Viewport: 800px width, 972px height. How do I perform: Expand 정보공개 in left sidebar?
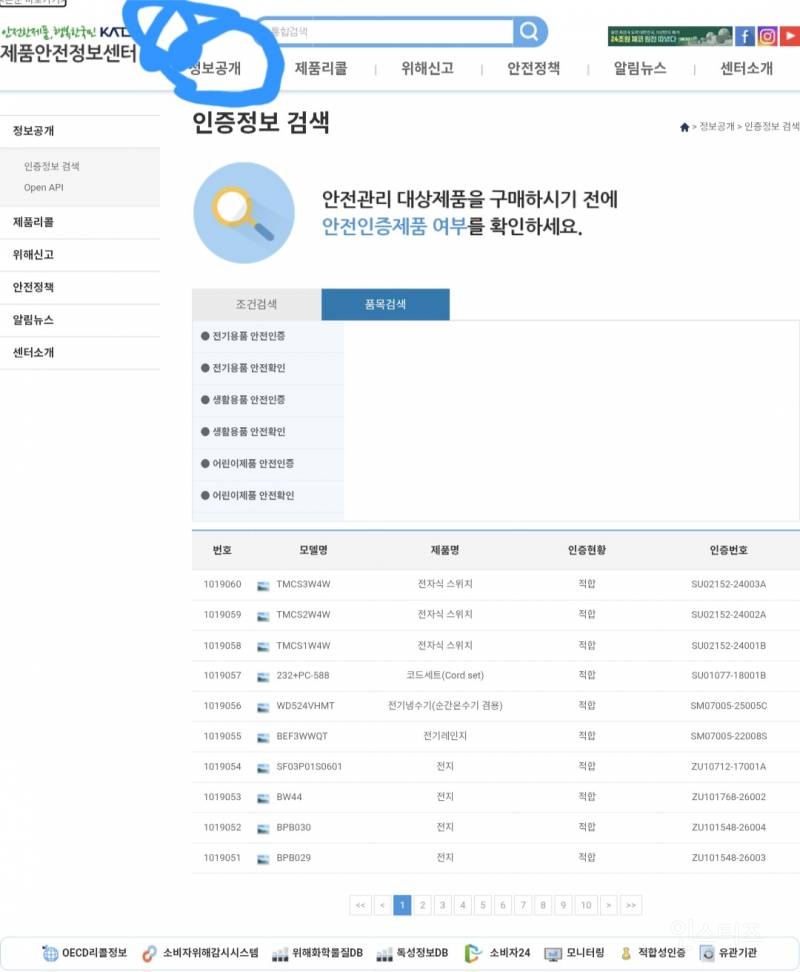pos(80,131)
